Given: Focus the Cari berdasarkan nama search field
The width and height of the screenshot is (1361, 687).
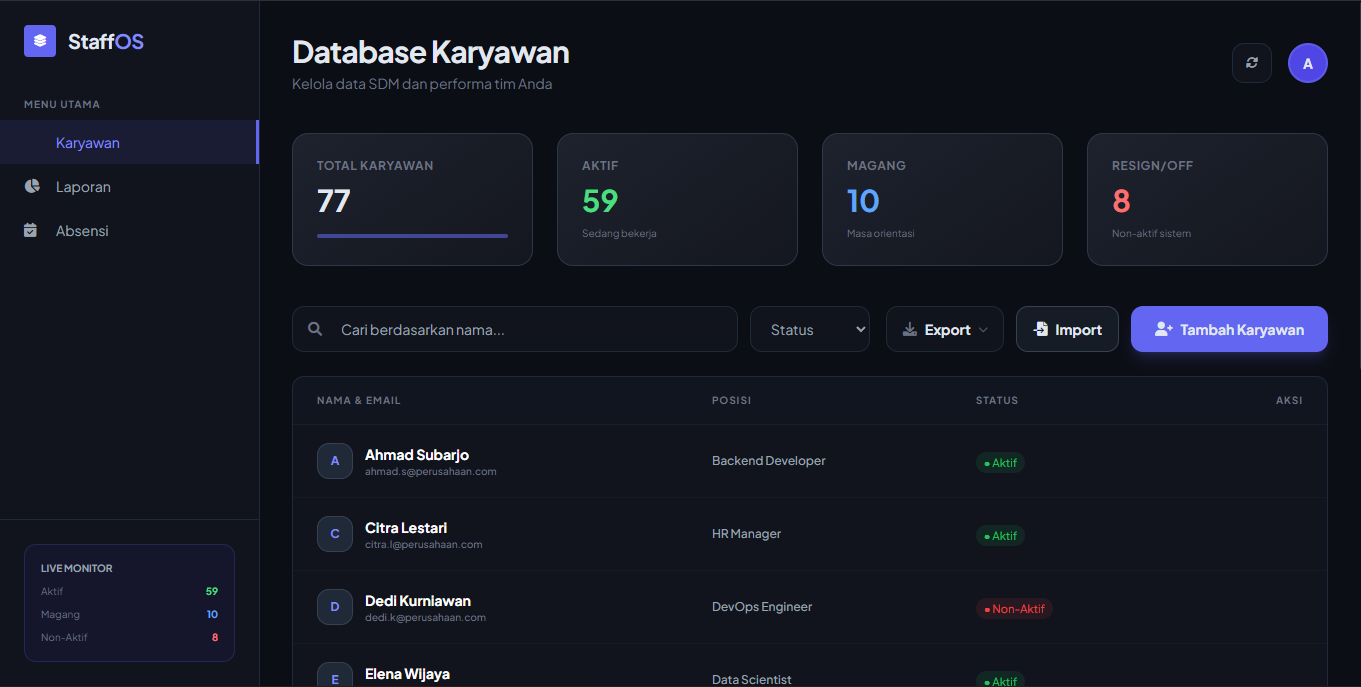Looking at the screenshot, I should (515, 329).
